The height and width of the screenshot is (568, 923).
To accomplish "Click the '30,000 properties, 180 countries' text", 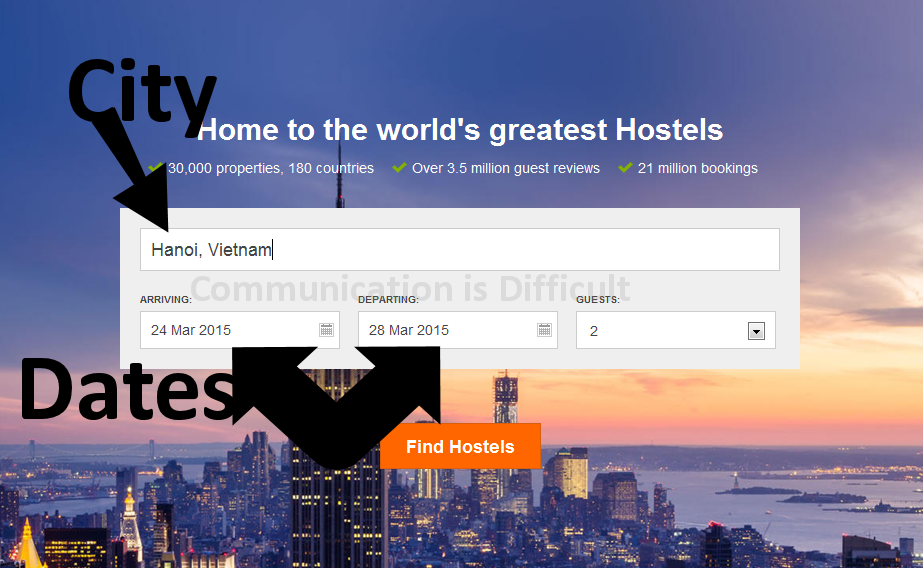I will 271,168.
